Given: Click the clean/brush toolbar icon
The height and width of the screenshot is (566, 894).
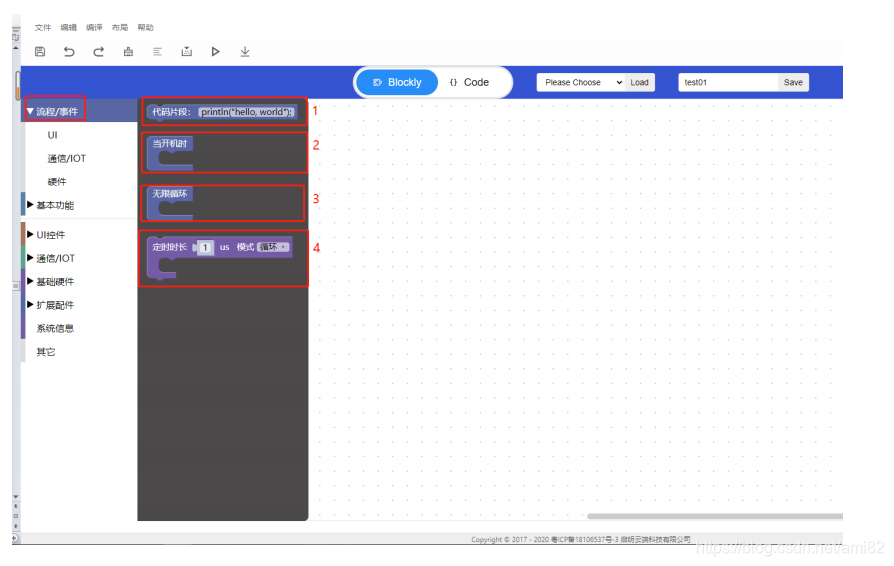Looking at the screenshot, I should pos(128,51).
